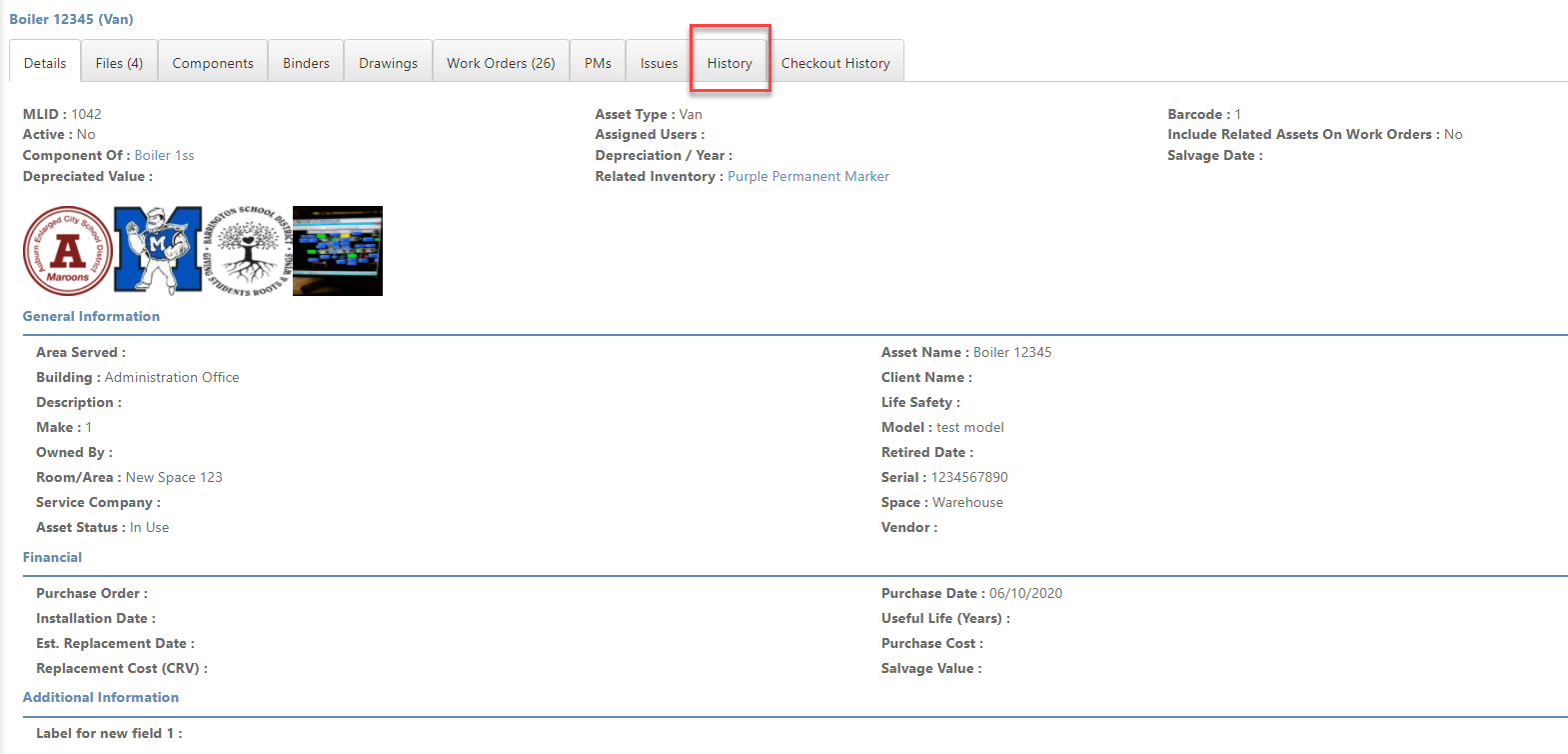Open the Auburn Maroons logo thumbnail

tap(67, 251)
